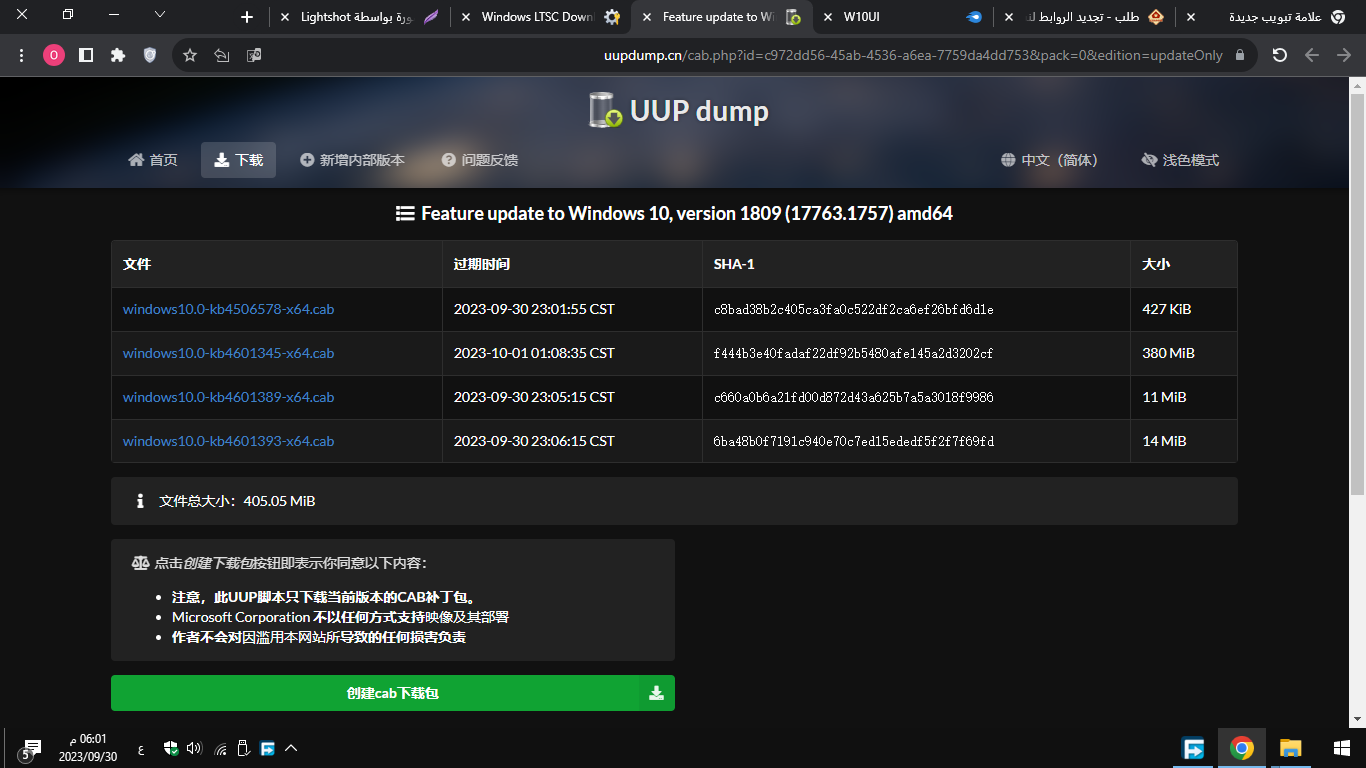
Task: Open windows10.0-kb4601345-x64.cab link
Action: [x=228, y=353]
